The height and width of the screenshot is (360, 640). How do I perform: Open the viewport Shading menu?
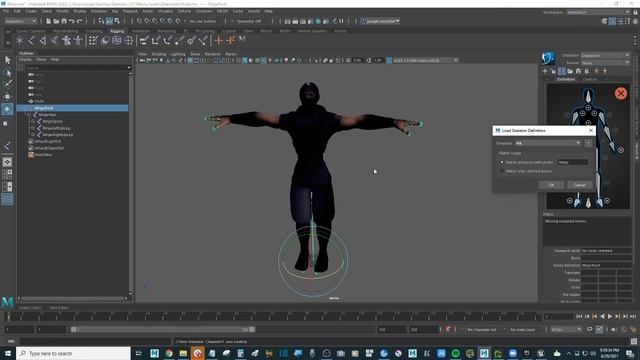coord(159,54)
